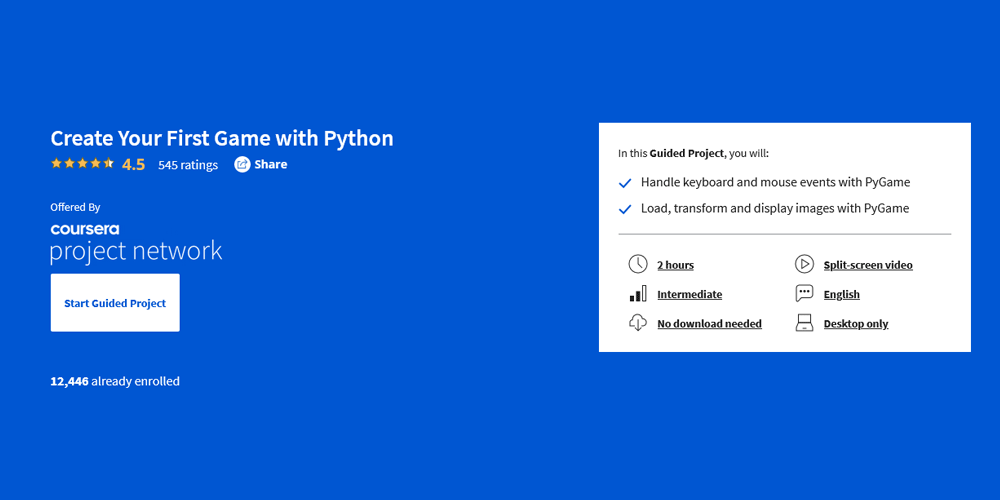Open the Split-screen video link

coord(868,265)
